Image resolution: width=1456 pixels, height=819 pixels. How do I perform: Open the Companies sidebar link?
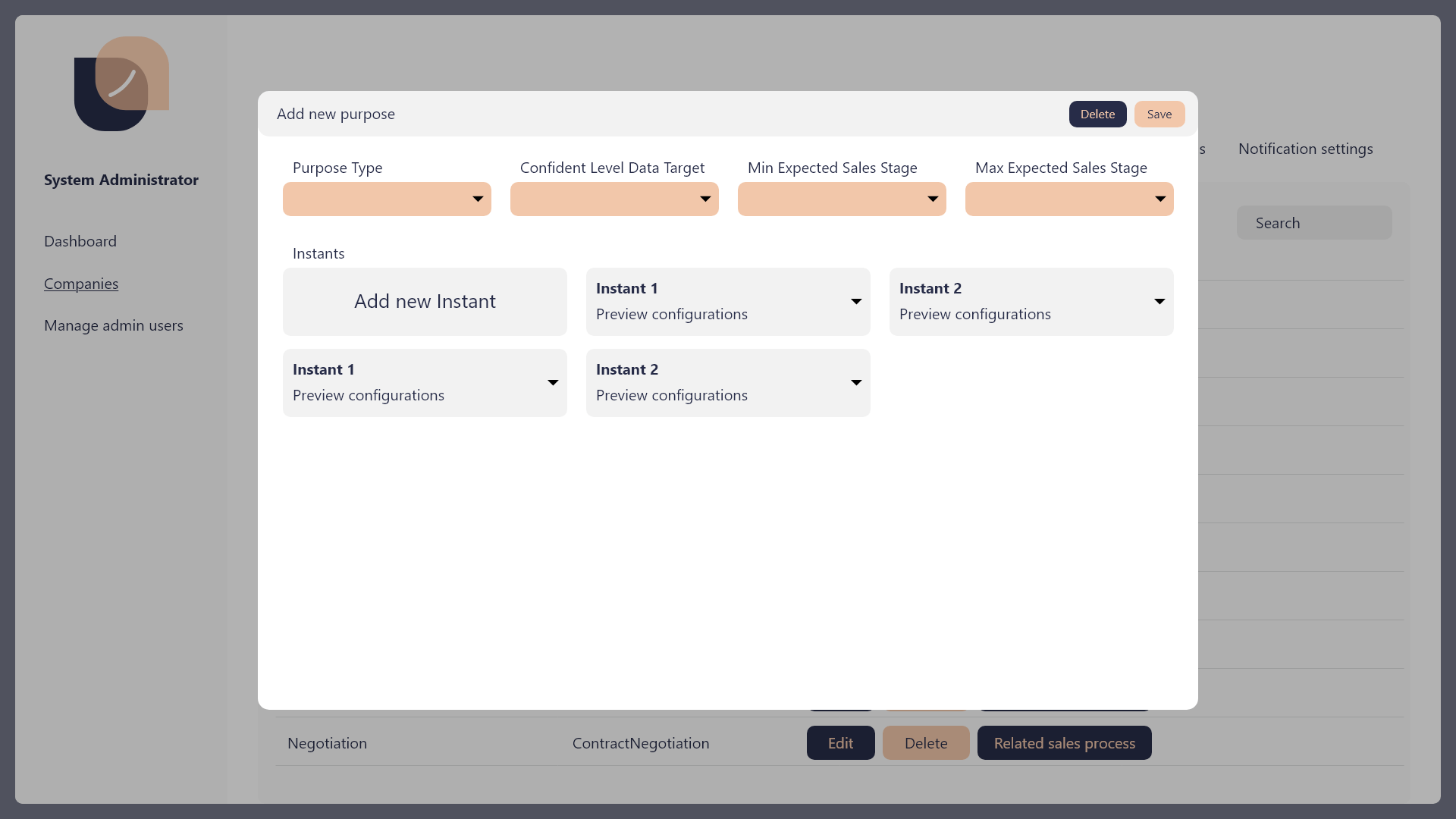pos(81,284)
